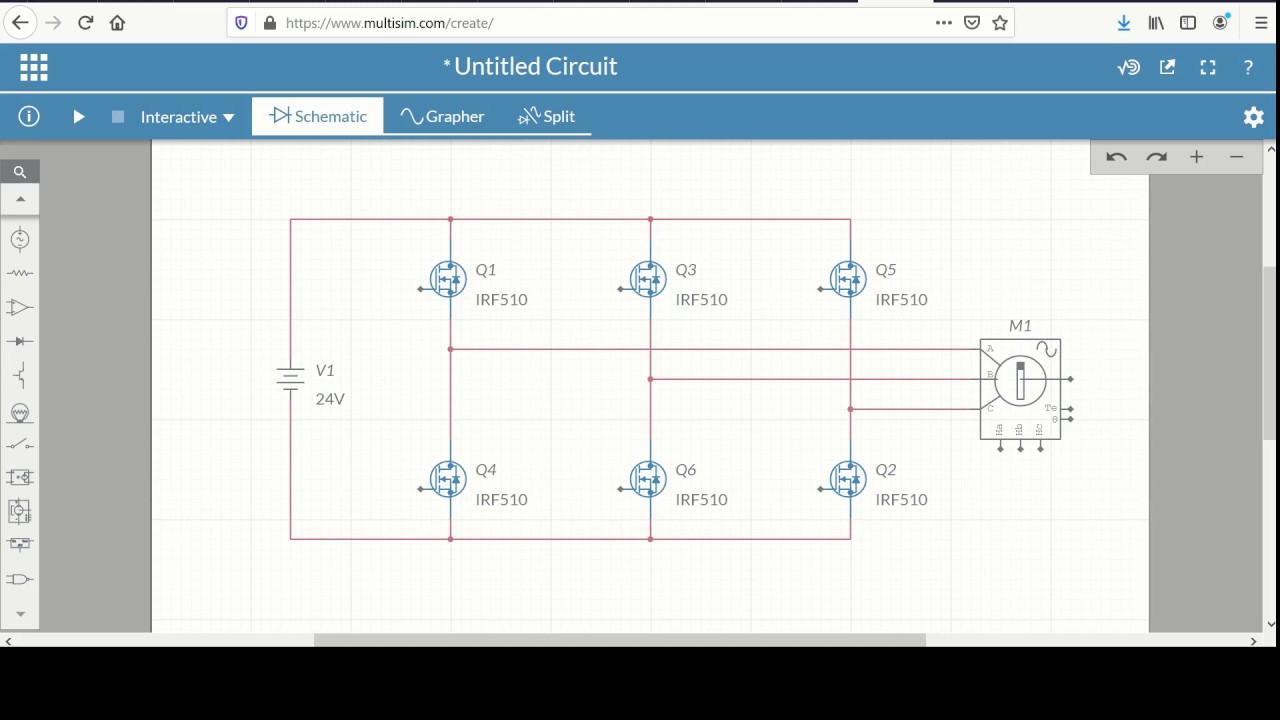
Task: Undo the last schematic change
Action: click(1116, 157)
